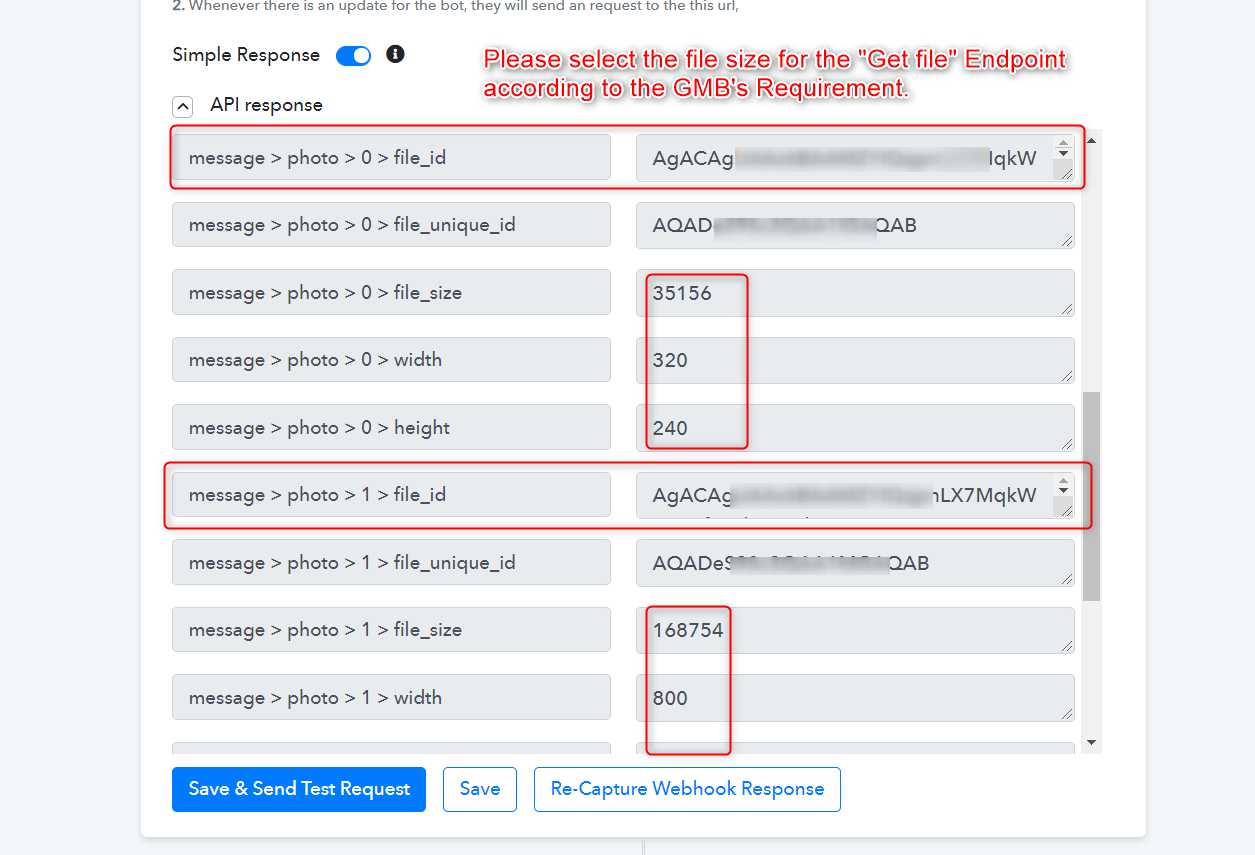This screenshot has height=855, width=1255.
Task: Click up arrow in photo 0 file_id value
Action: pyautogui.click(x=1063, y=145)
